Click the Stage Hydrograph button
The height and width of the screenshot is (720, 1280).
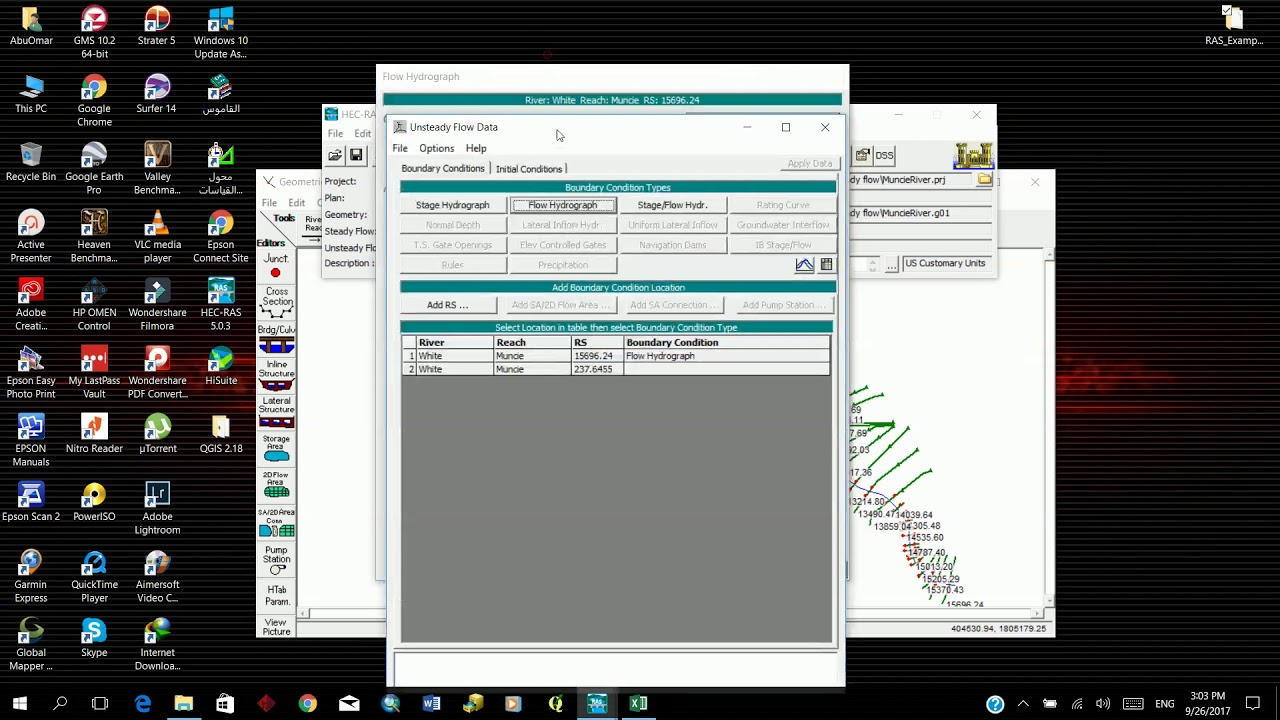pyautogui.click(x=452, y=205)
